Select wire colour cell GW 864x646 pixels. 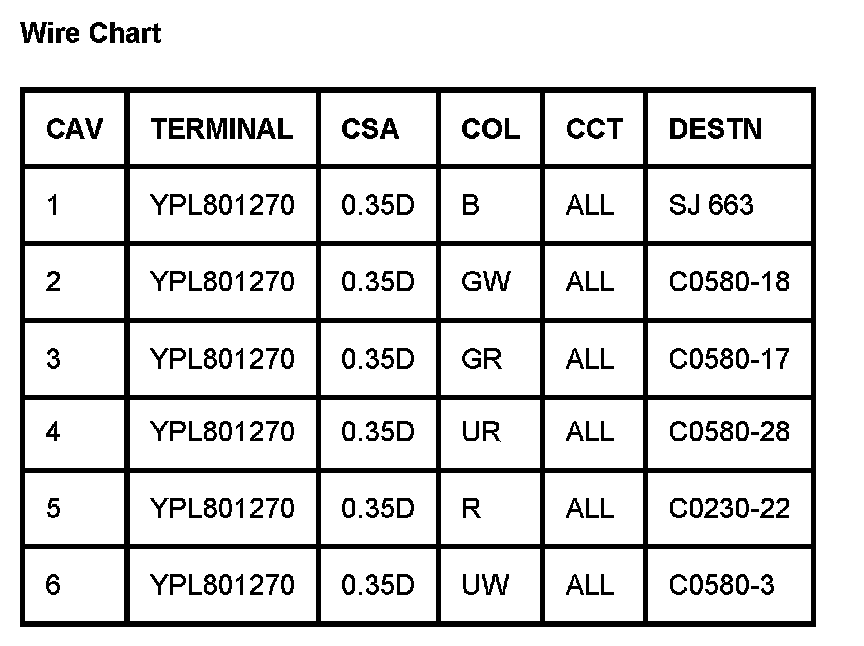pos(486,281)
